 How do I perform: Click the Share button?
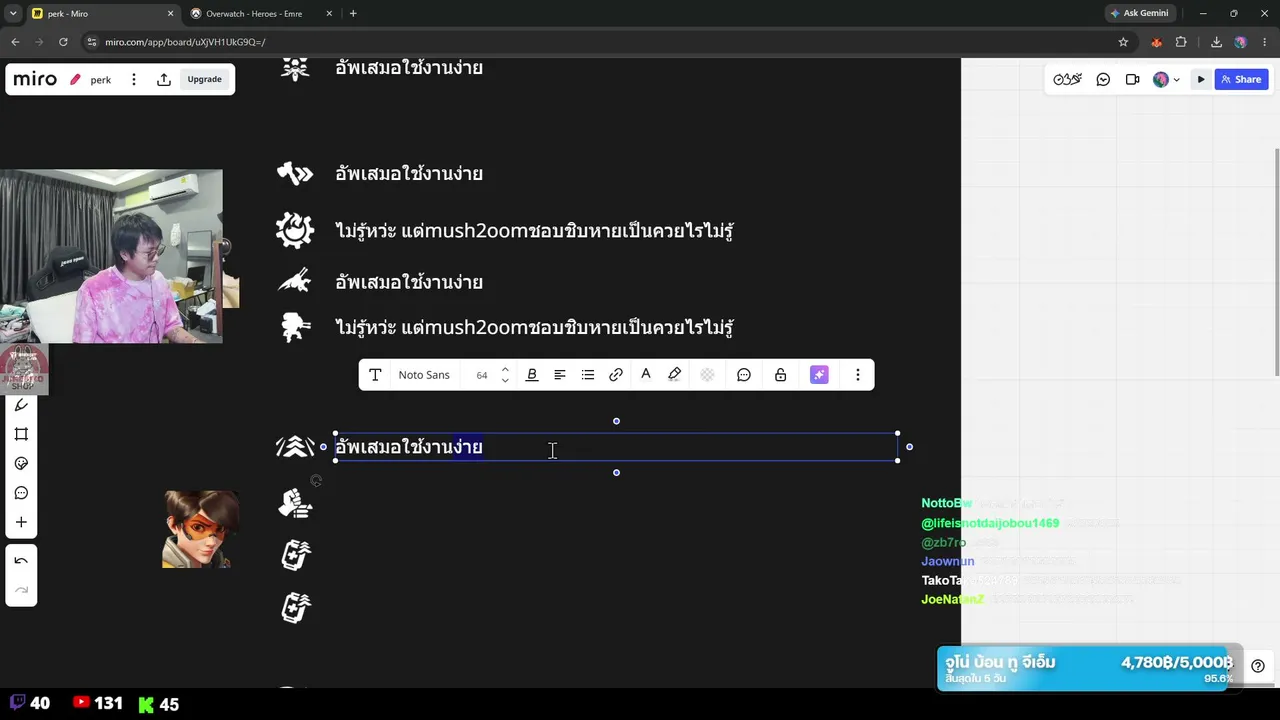coord(1241,79)
